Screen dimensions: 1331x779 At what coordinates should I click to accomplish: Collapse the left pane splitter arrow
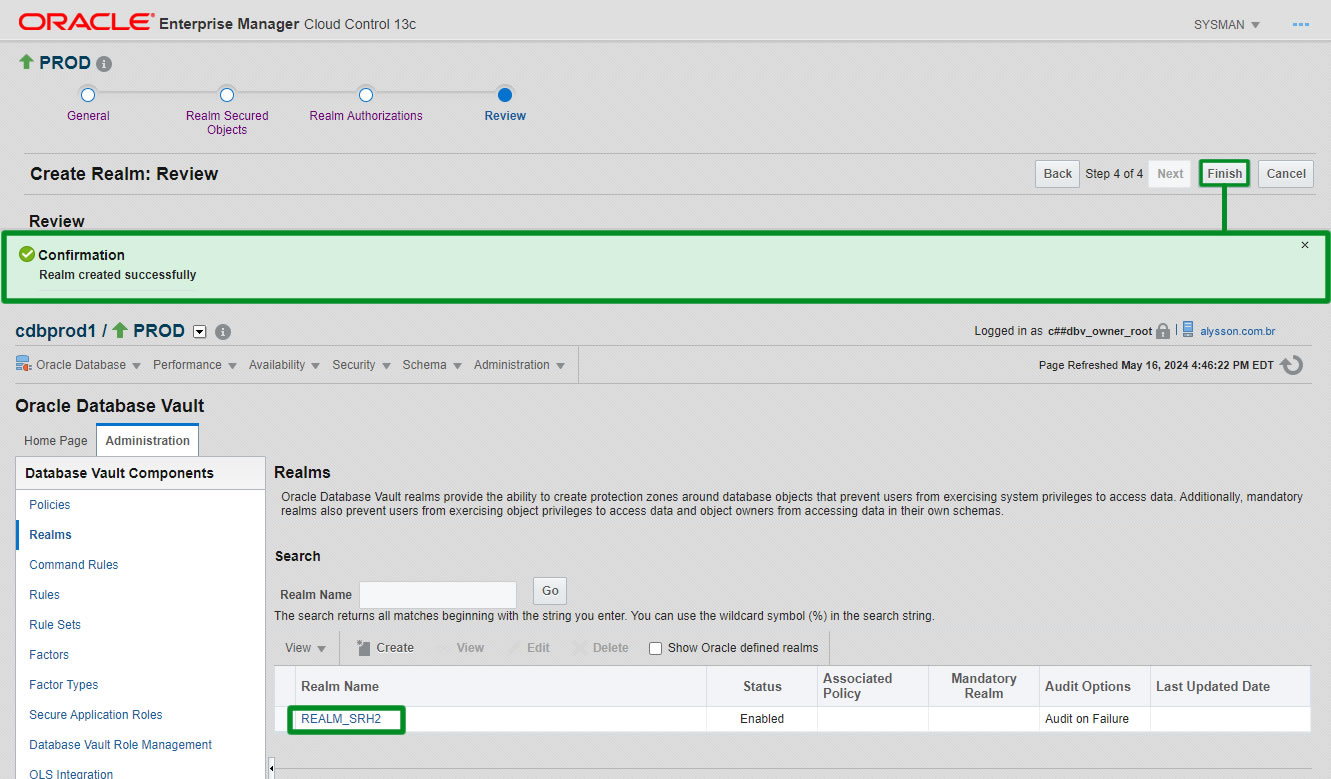click(271, 768)
